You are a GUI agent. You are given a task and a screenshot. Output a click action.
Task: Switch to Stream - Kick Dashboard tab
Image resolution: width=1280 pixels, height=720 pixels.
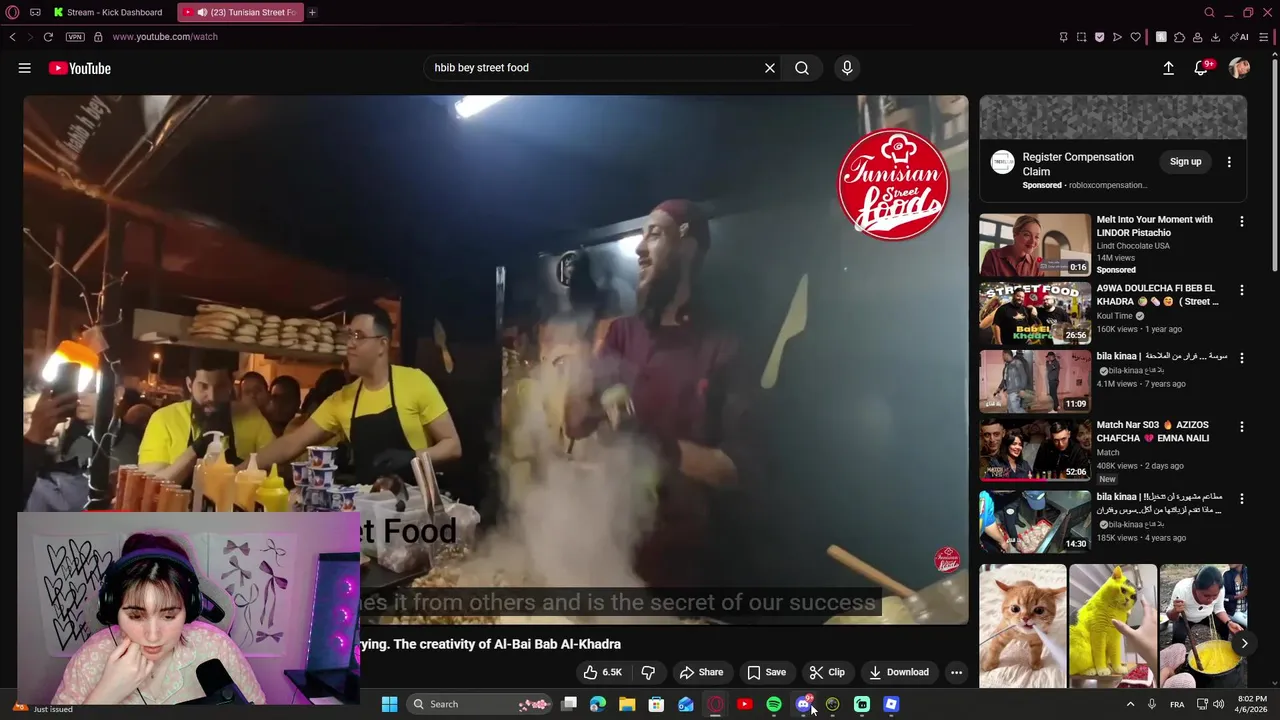[108, 12]
